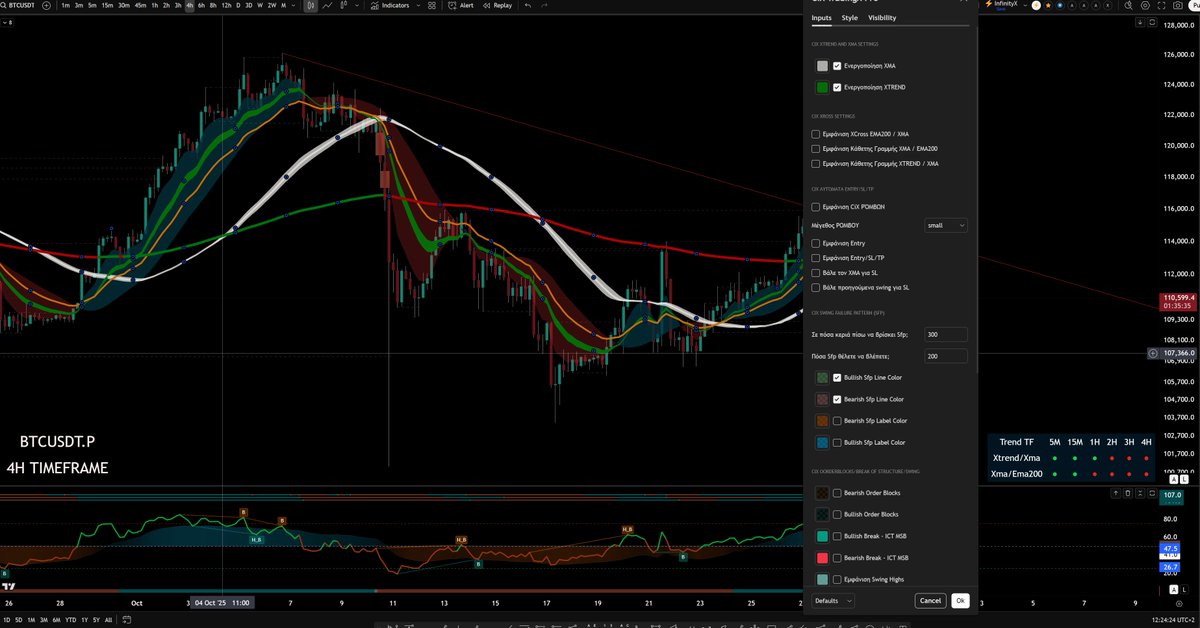Image resolution: width=1200 pixels, height=628 pixels.
Task: Enter fullscreen mode icon
Action: point(1161,6)
